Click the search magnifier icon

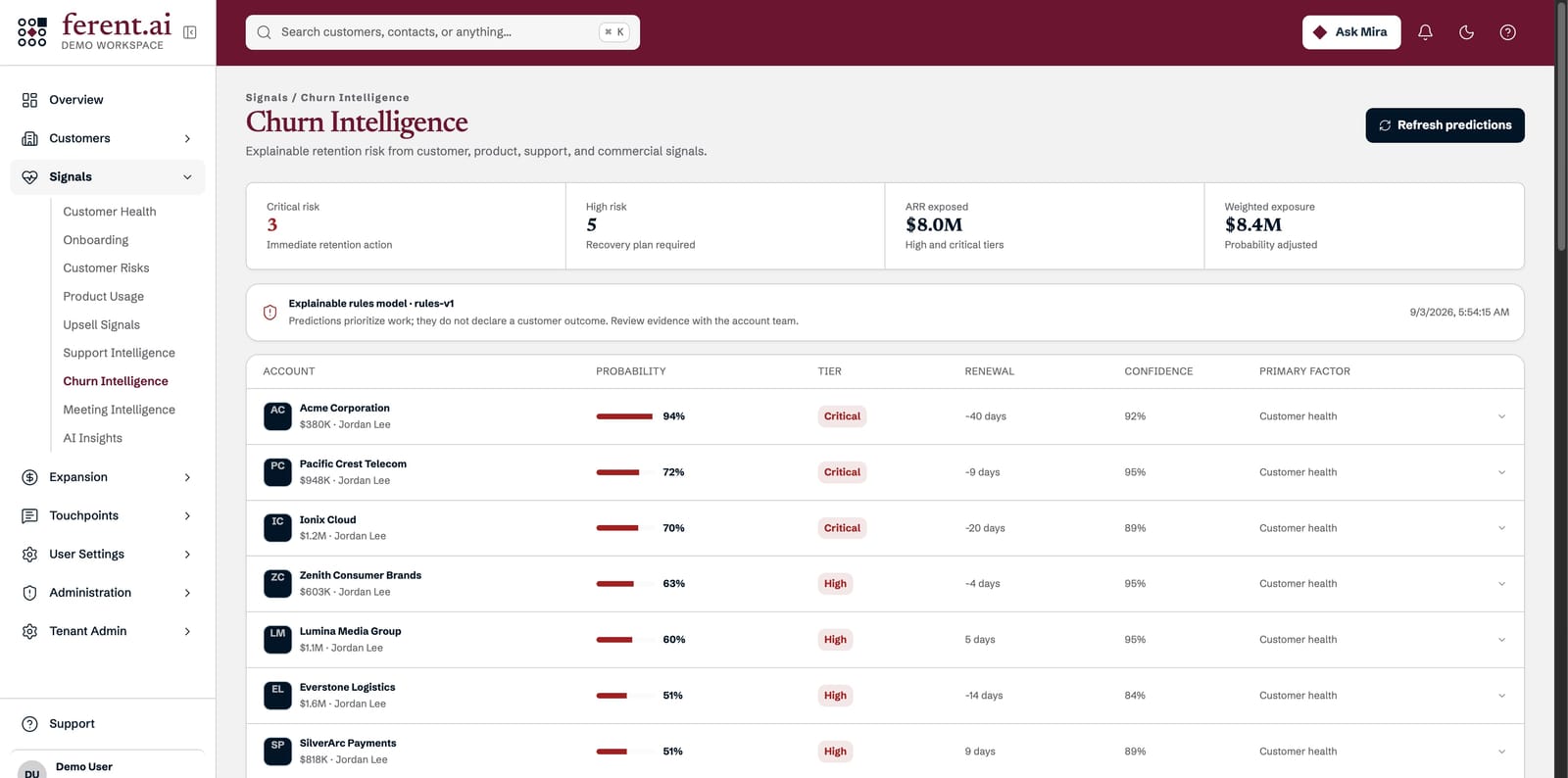click(264, 32)
